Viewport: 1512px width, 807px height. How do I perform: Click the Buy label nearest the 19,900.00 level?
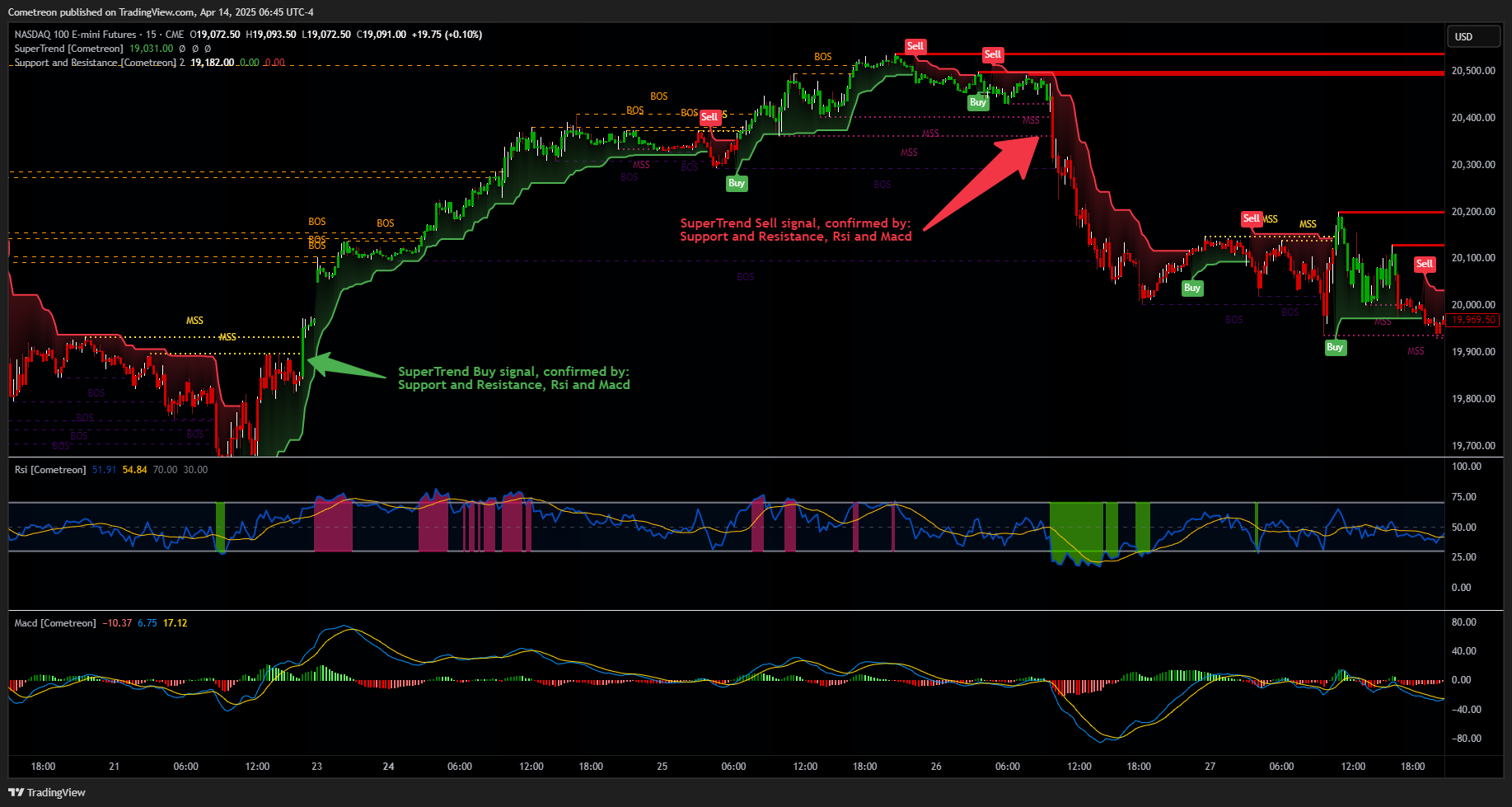click(x=1335, y=347)
